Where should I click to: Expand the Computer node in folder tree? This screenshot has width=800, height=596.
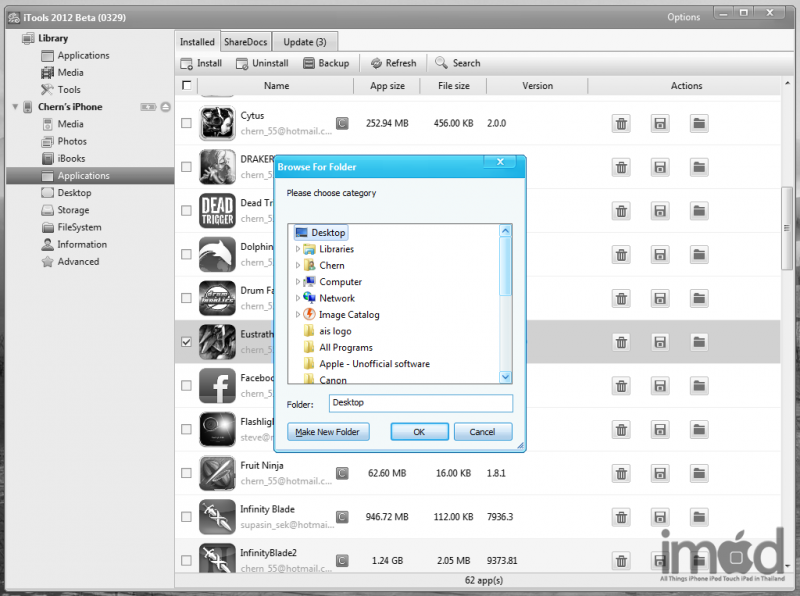(x=298, y=282)
